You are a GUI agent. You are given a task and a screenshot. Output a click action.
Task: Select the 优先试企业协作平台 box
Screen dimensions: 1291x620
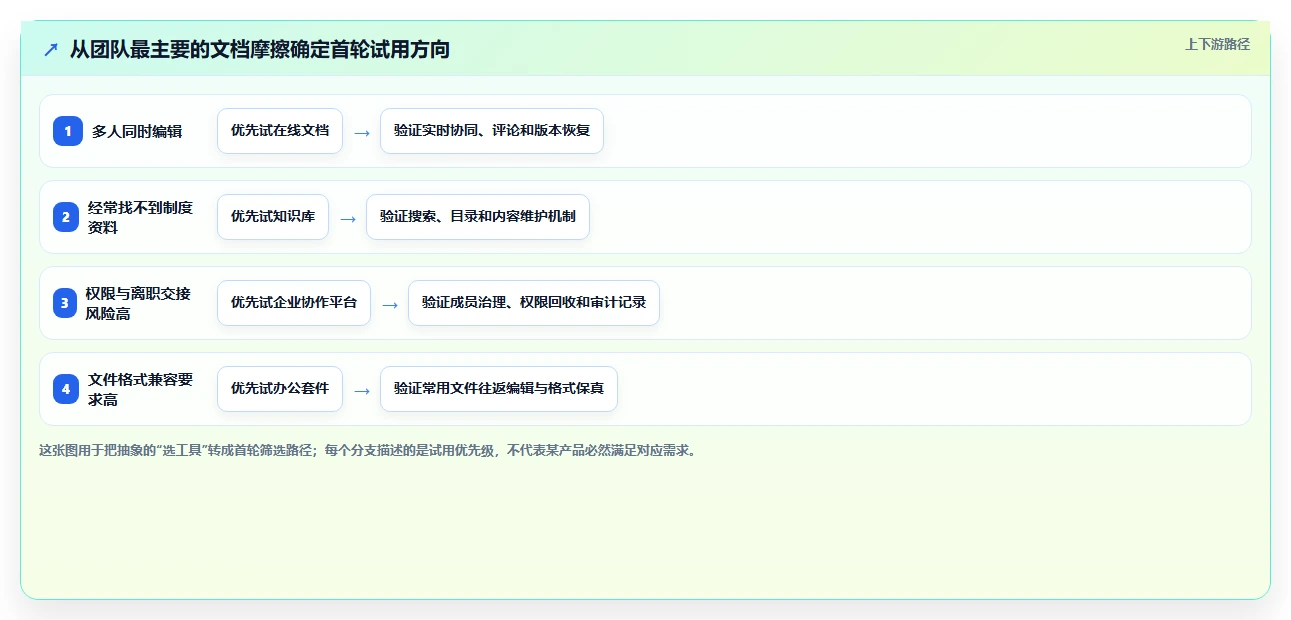[294, 303]
